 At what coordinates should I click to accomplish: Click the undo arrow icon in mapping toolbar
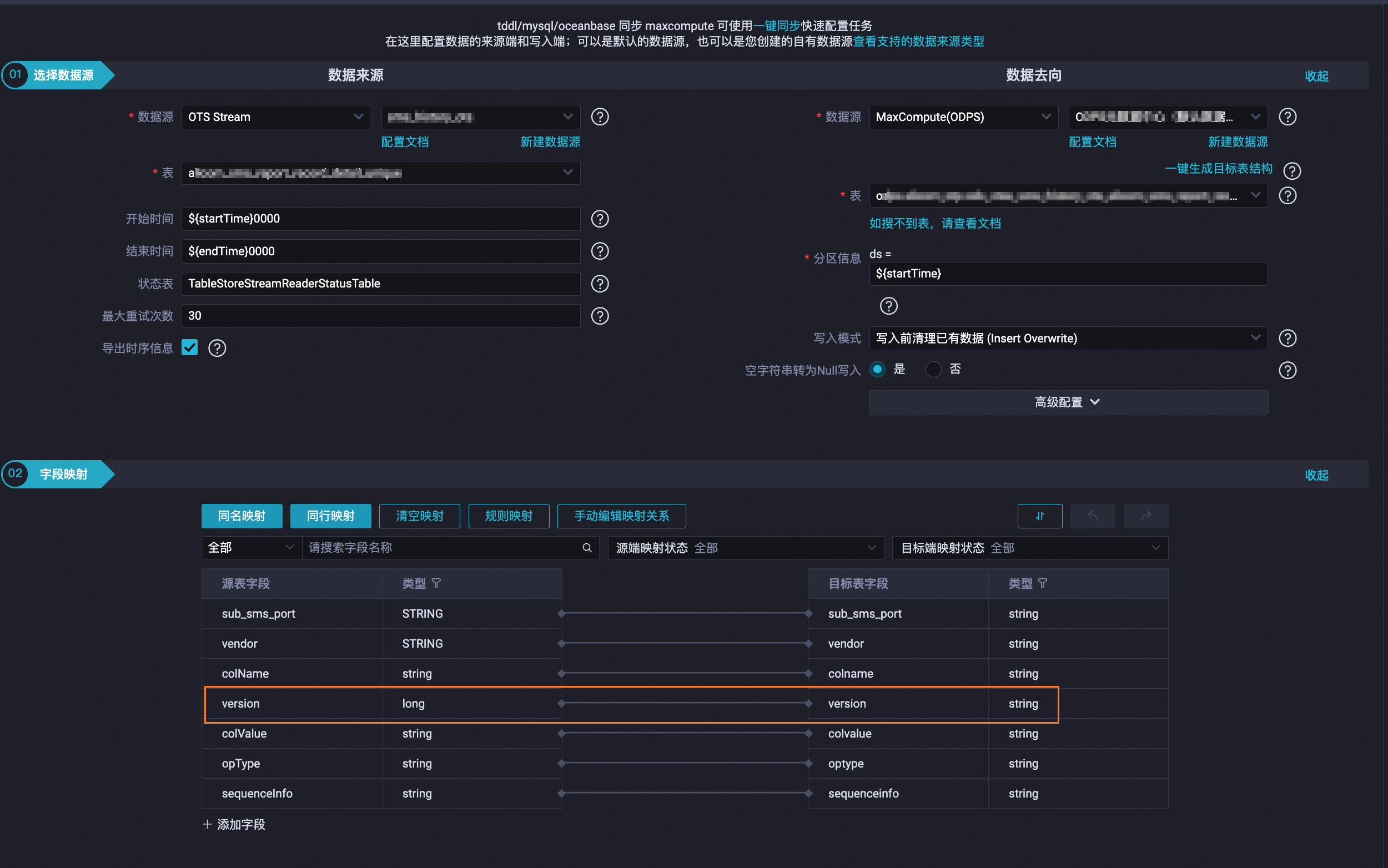click(1092, 516)
